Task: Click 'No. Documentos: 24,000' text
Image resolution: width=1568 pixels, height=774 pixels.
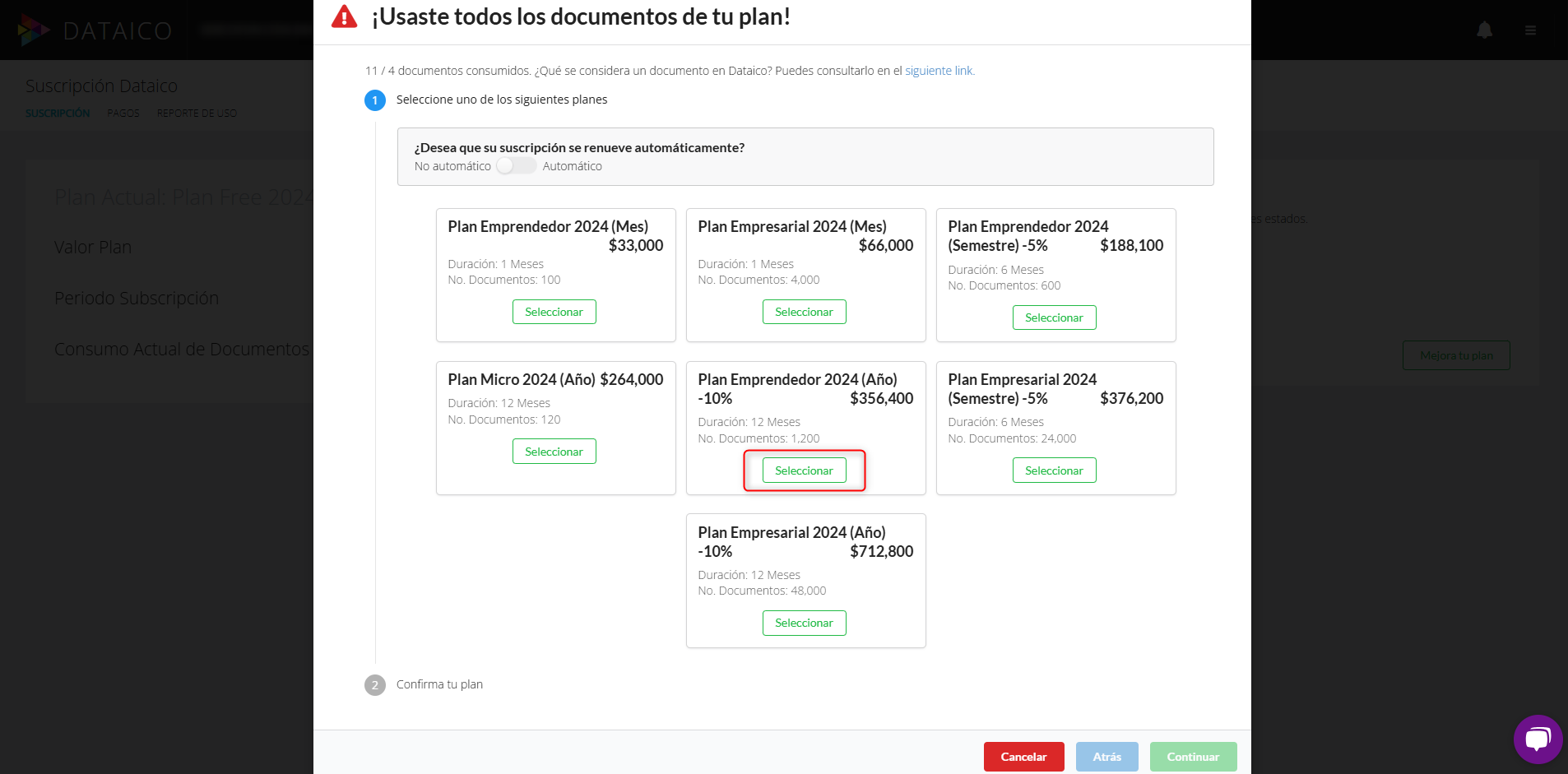Action: pos(1012,438)
